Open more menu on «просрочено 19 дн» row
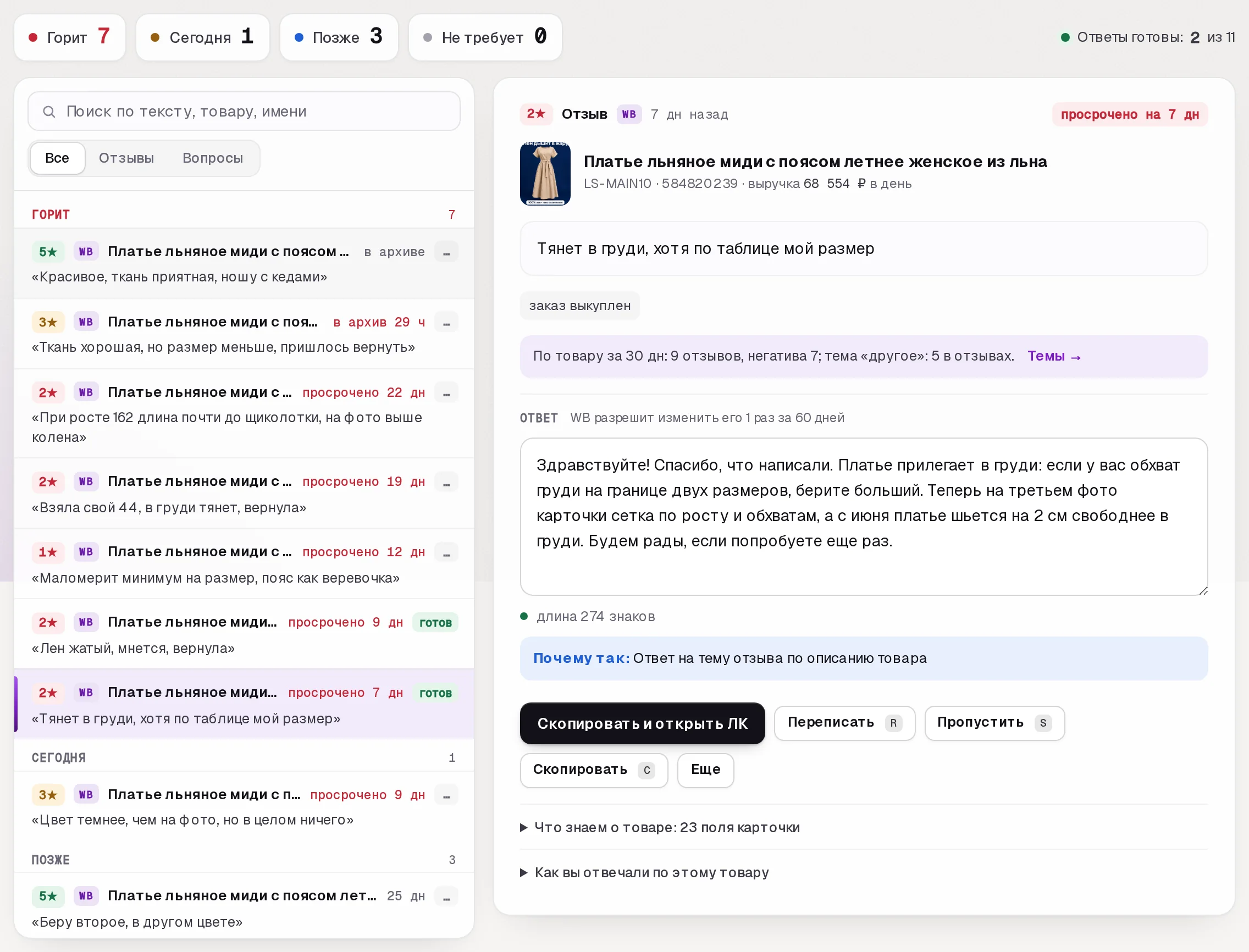 pyautogui.click(x=446, y=481)
